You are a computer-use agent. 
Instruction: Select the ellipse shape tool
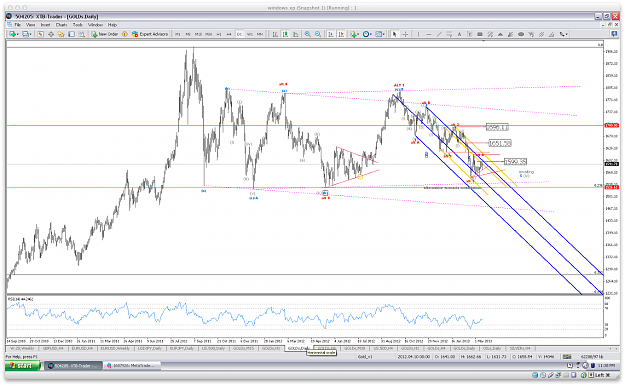pyautogui.click(x=521, y=34)
